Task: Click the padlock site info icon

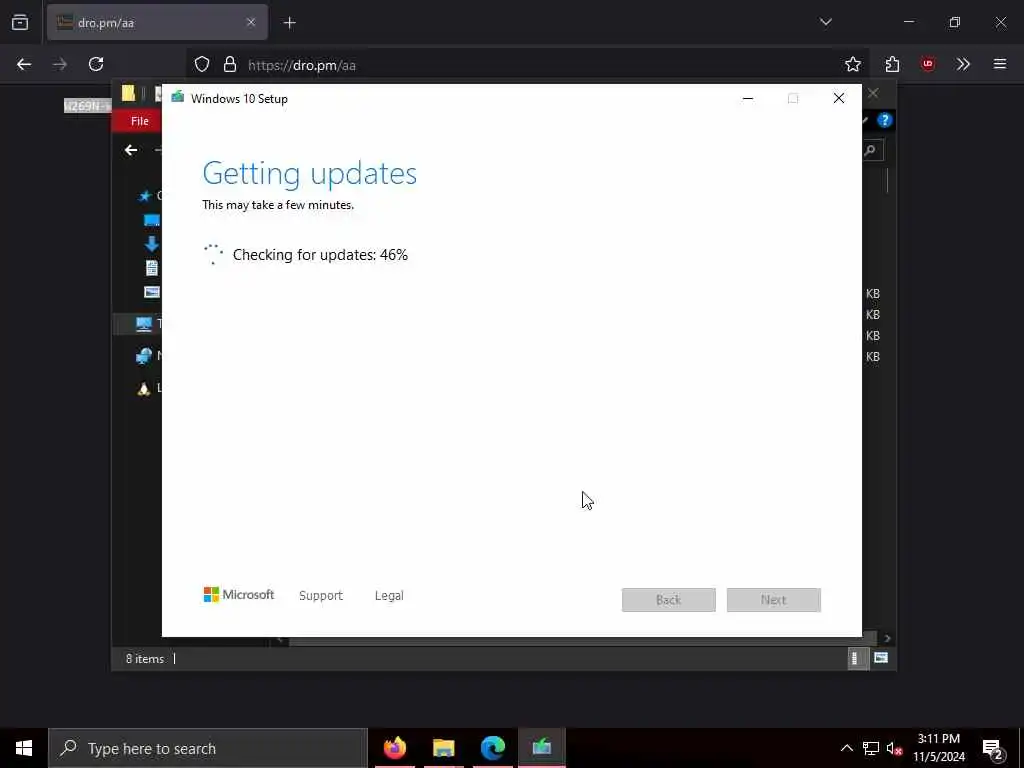Action: [229, 64]
